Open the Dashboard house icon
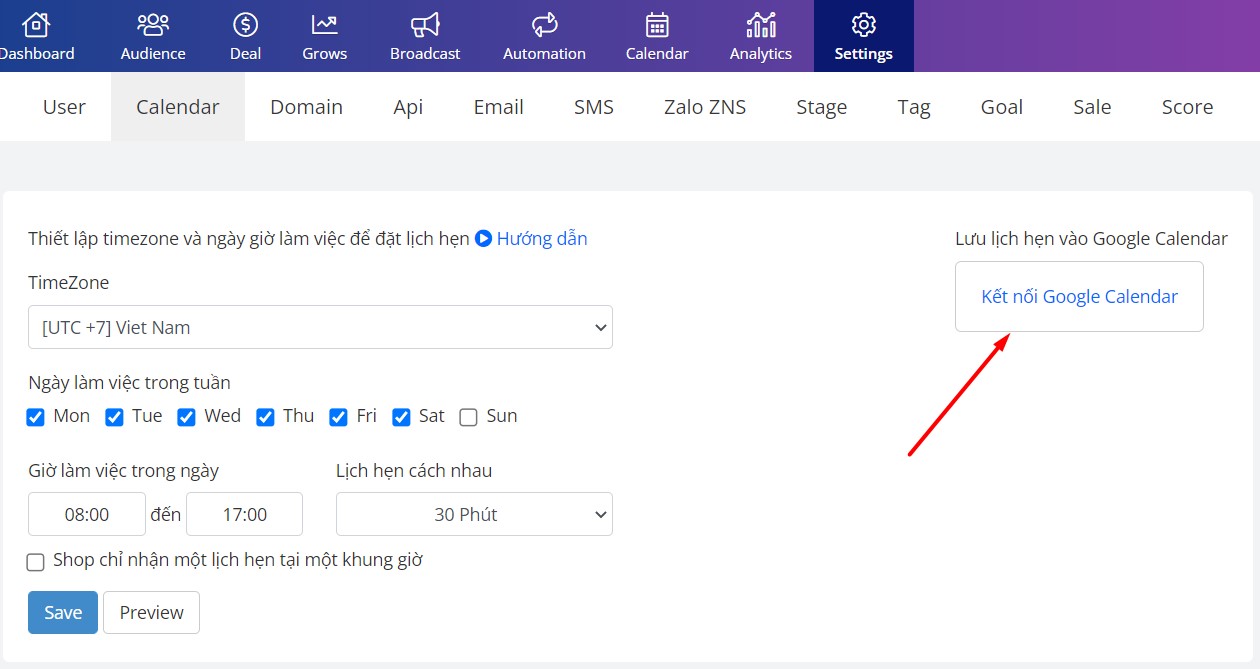1260x669 pixels. (x=36, y=24)
